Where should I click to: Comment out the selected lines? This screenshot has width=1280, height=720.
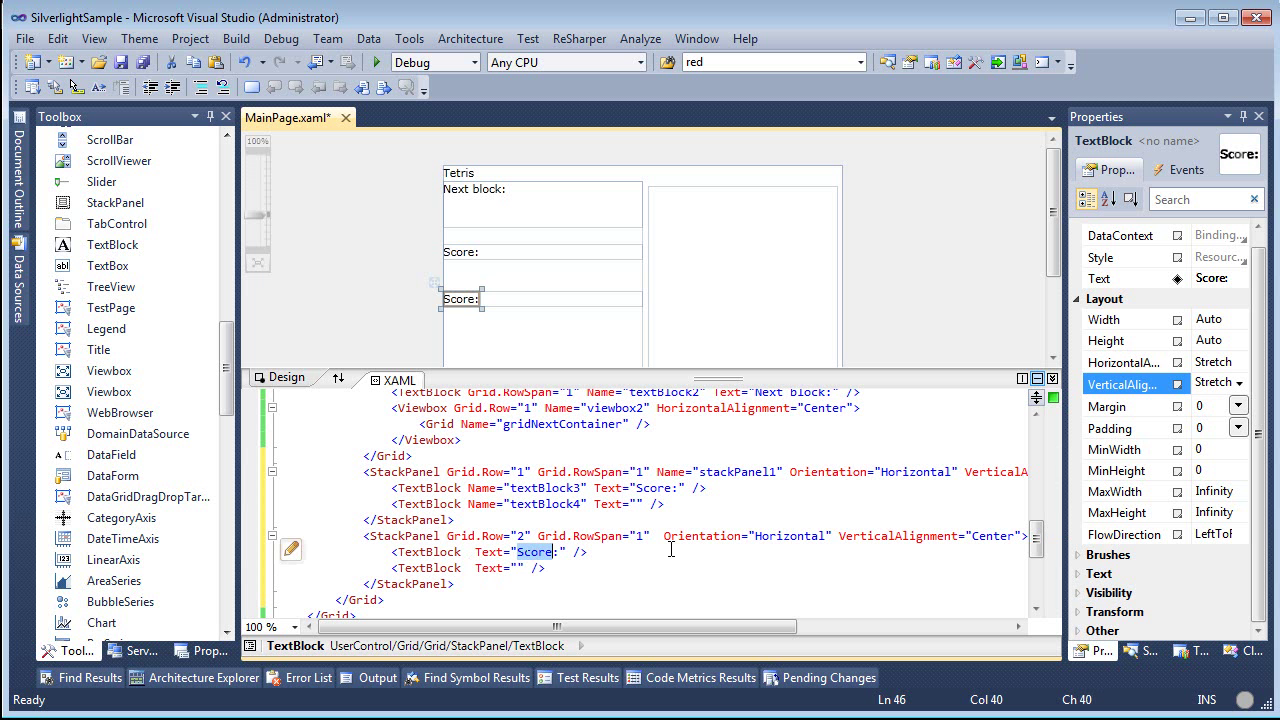tap(201, 88)
